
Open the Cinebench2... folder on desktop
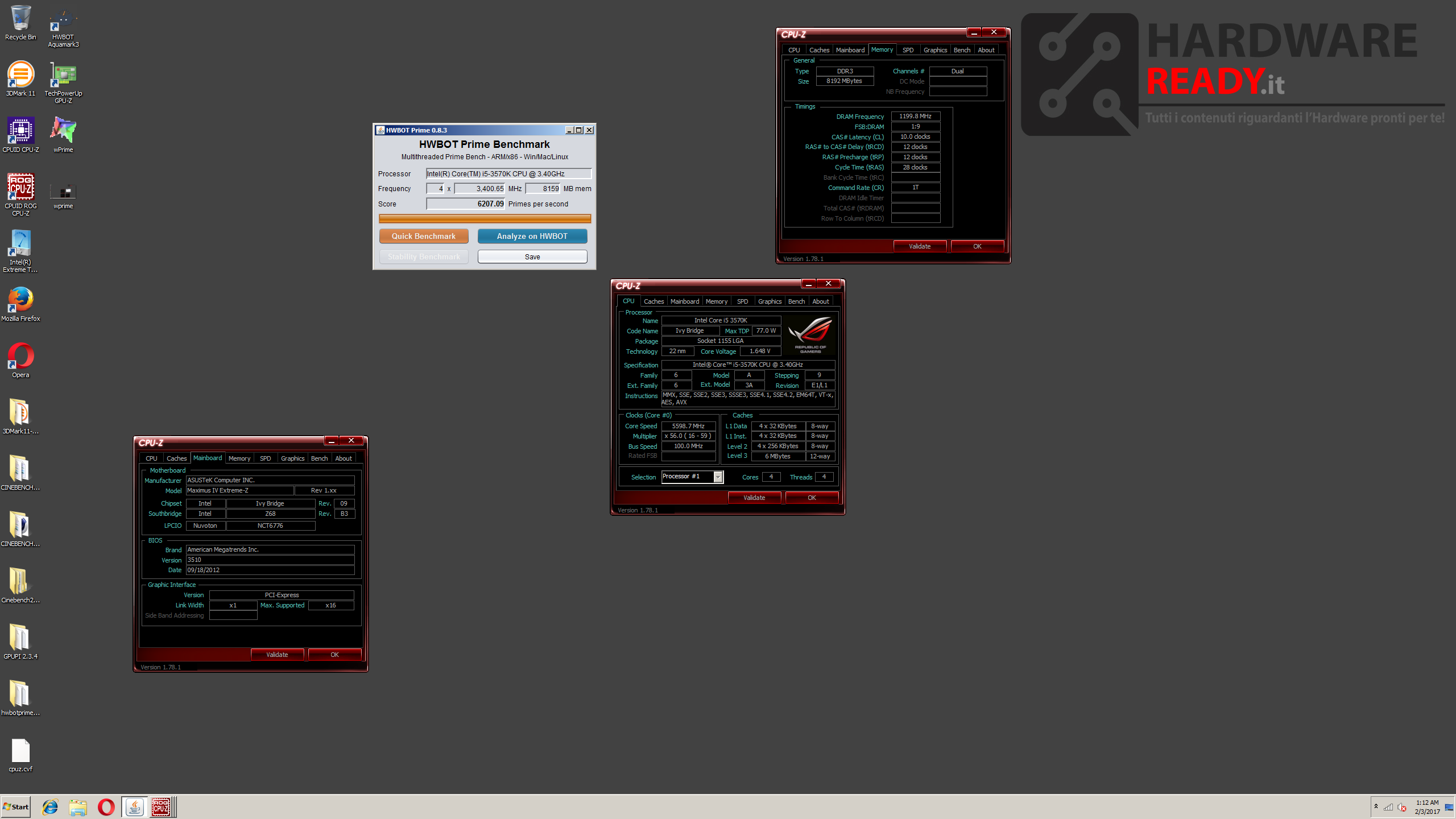(20, 585)
